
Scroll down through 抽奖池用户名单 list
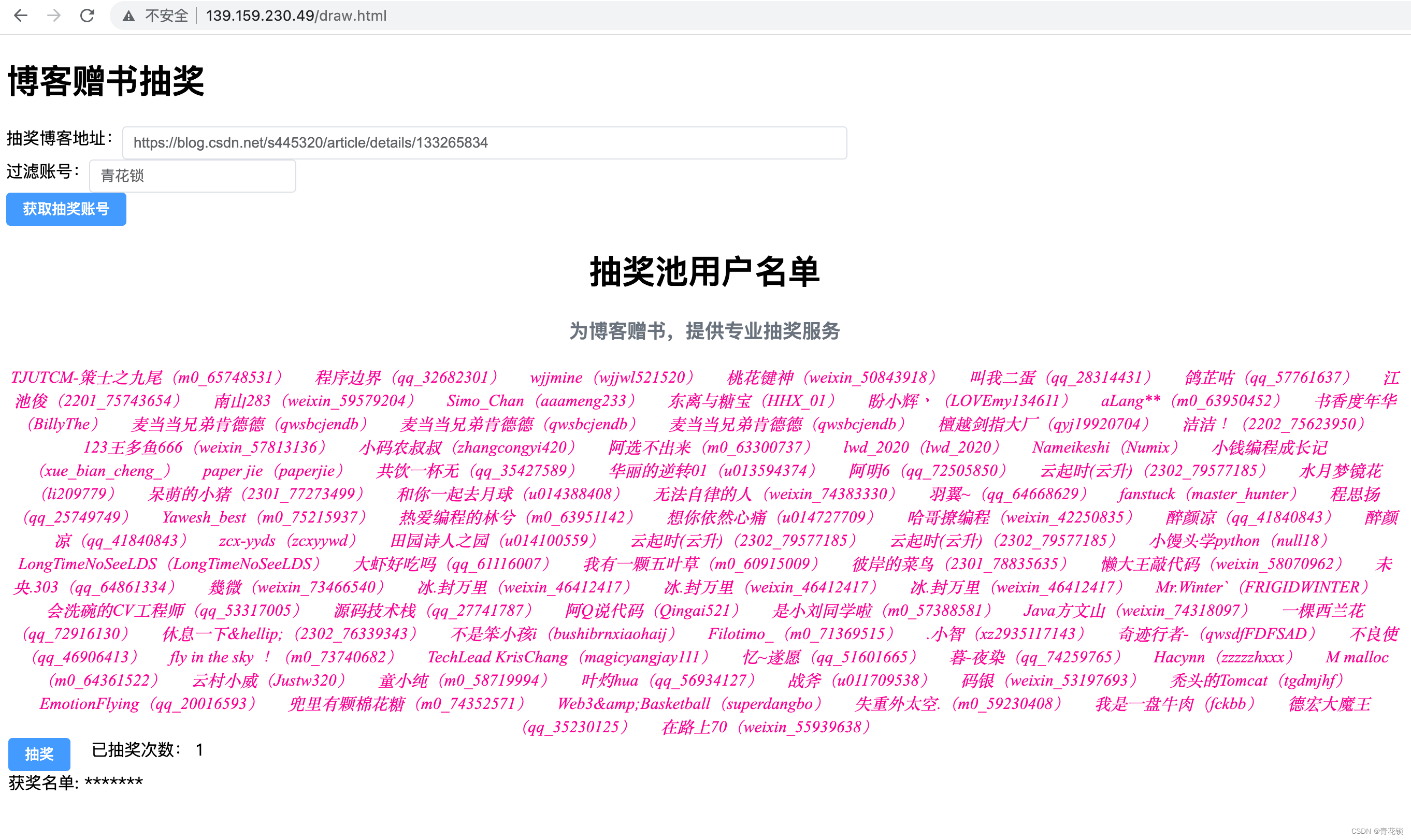pyautogui.click(x=705, y=550)
